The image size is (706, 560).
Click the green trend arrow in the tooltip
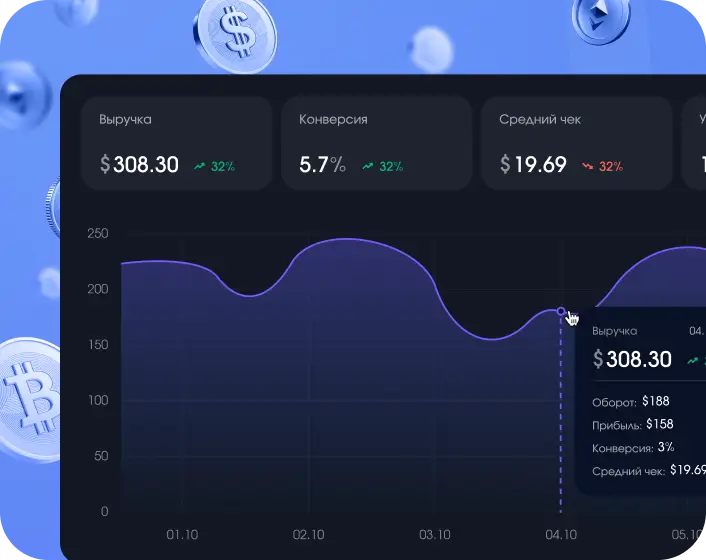coord(692,361)
